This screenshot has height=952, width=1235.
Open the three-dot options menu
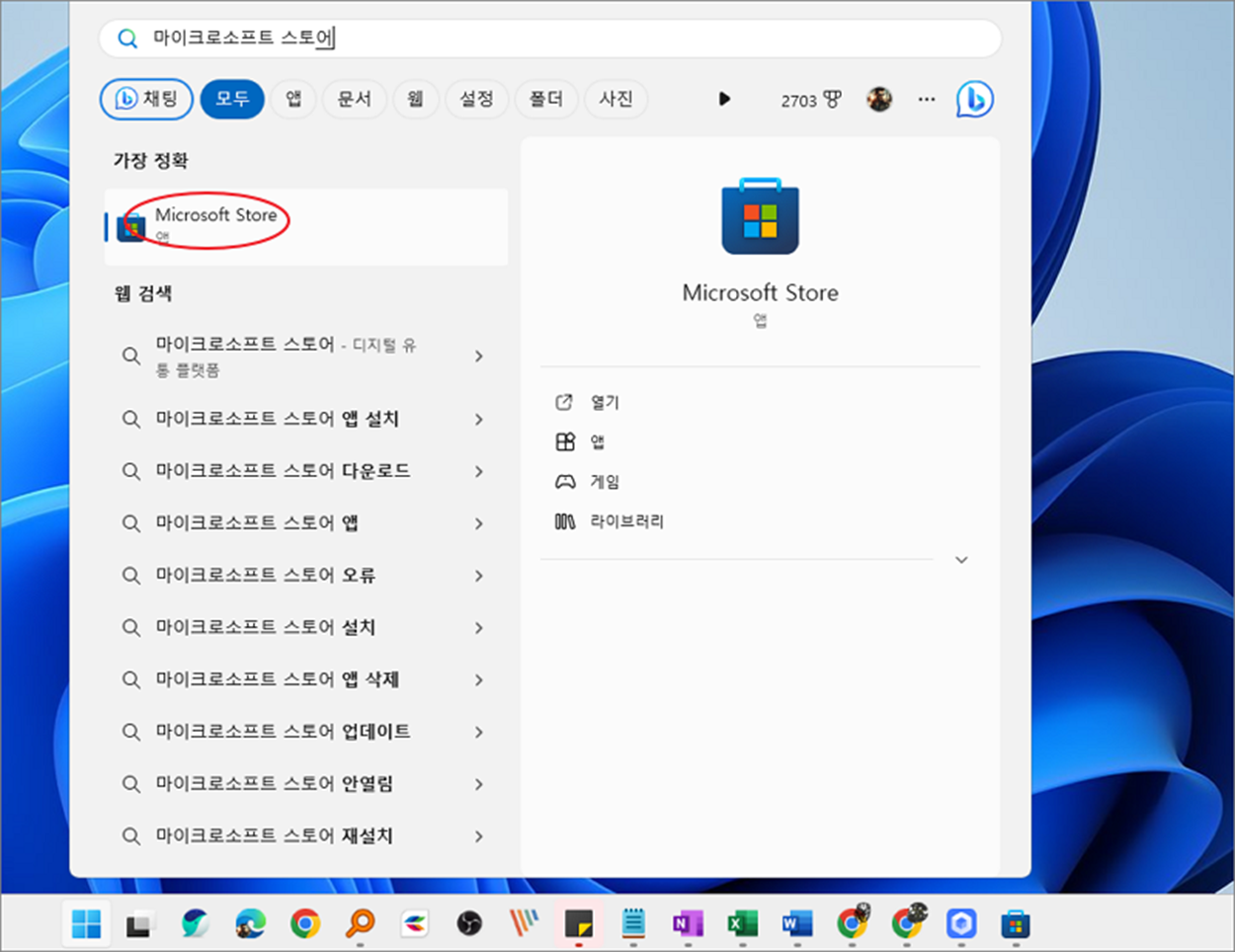[926, 99]
